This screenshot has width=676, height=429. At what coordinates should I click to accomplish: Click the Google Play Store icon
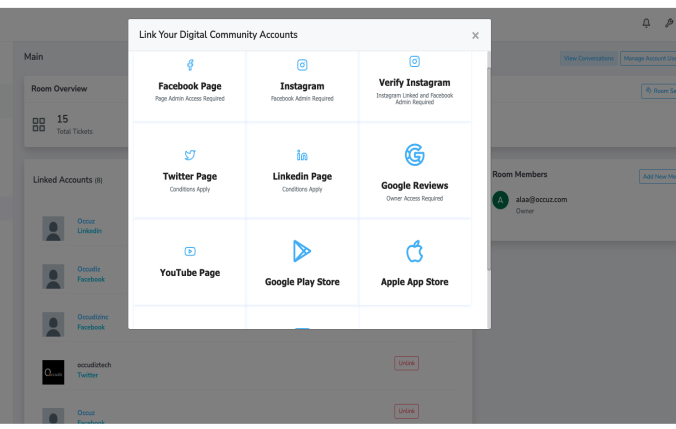pos(302,253)
